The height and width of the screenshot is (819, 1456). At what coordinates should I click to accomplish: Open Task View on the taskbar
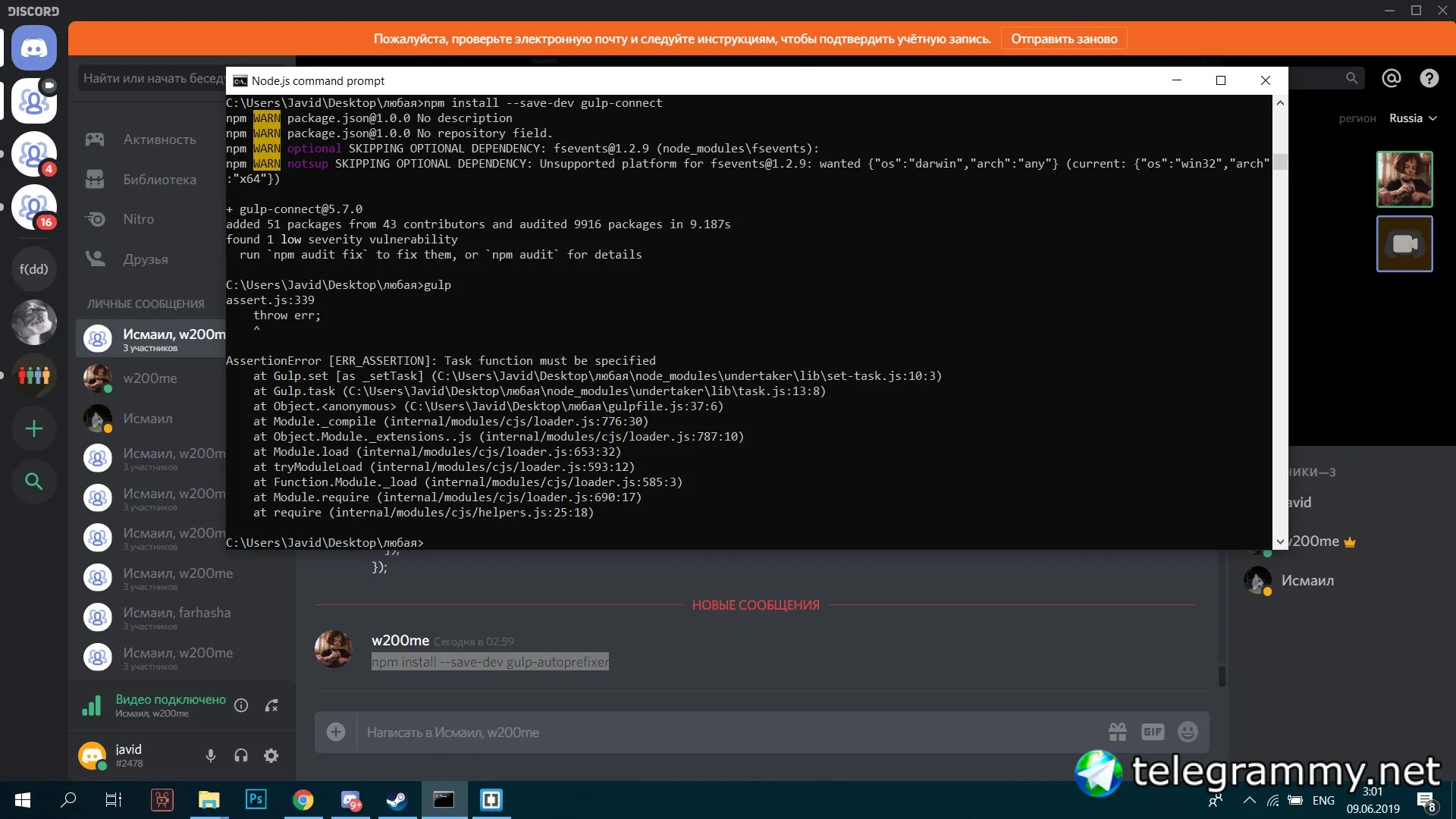point(114,800)
